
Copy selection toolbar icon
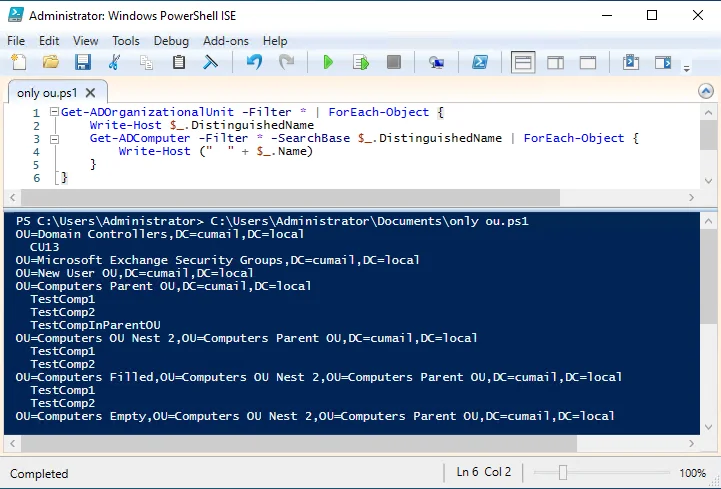coord(146,62)
